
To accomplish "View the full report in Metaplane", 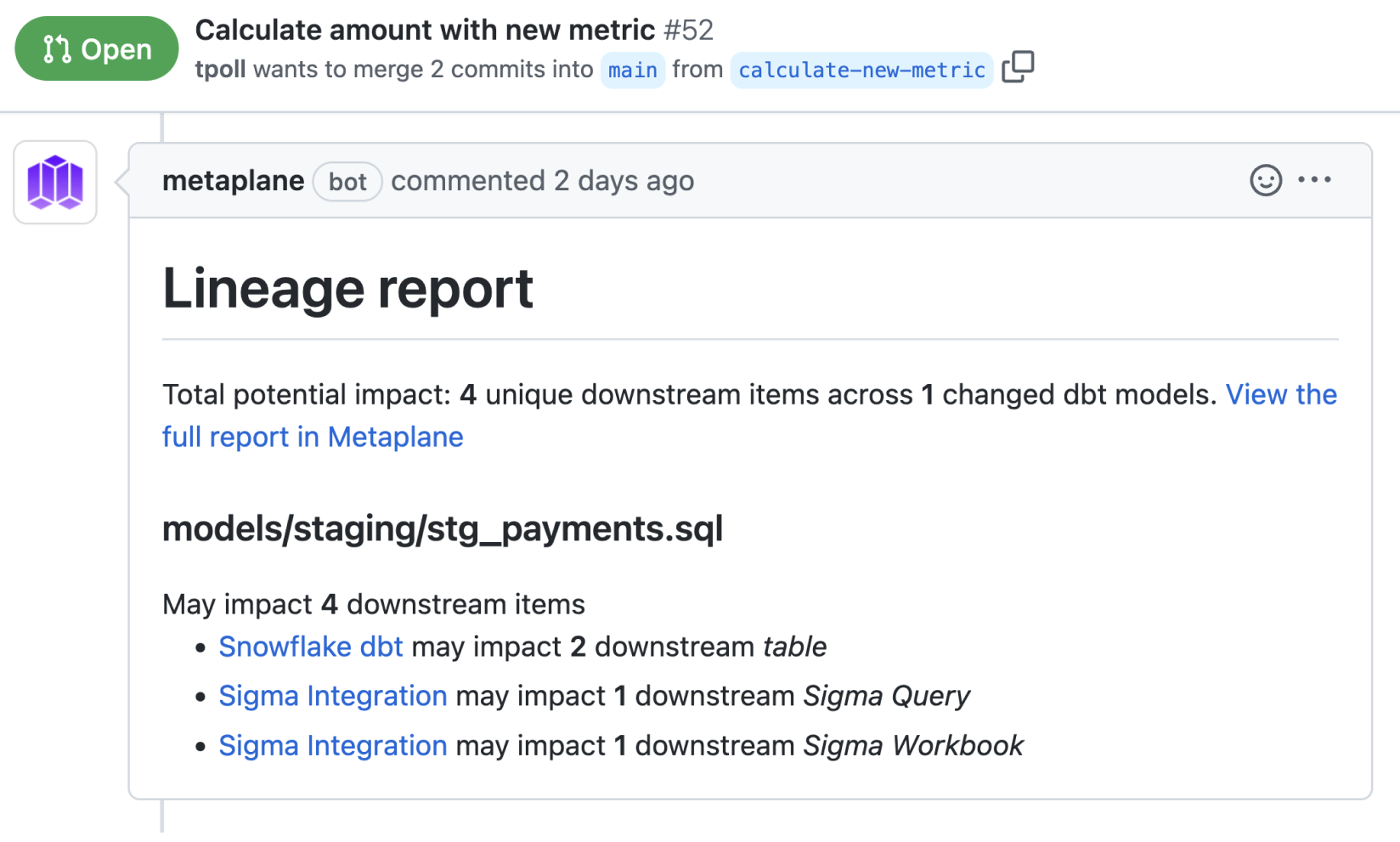I will [313, 437].
